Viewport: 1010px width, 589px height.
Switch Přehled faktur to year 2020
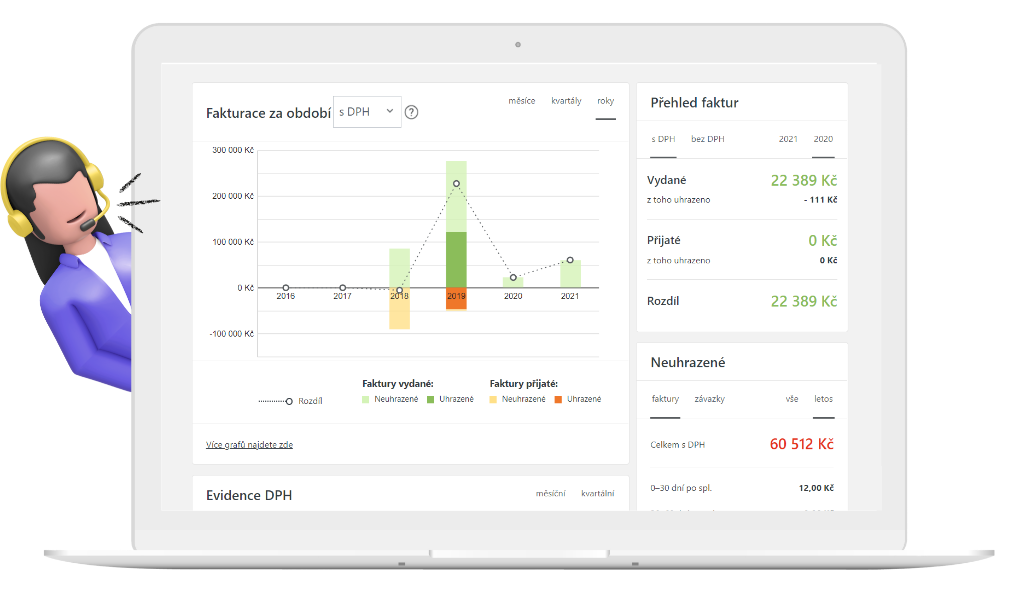823,139
